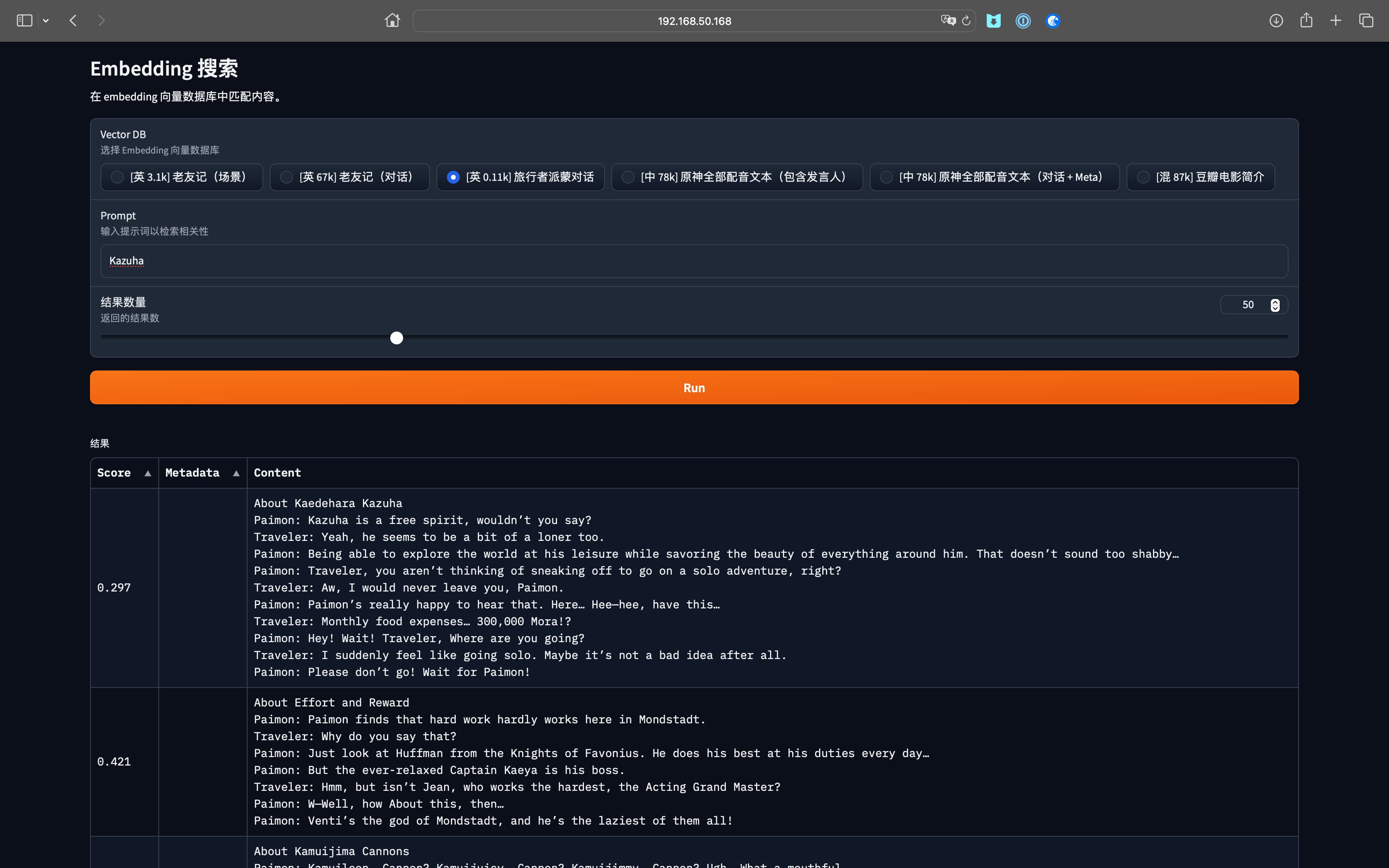
Task: Reload the current page
Action: tap(967, 20)
